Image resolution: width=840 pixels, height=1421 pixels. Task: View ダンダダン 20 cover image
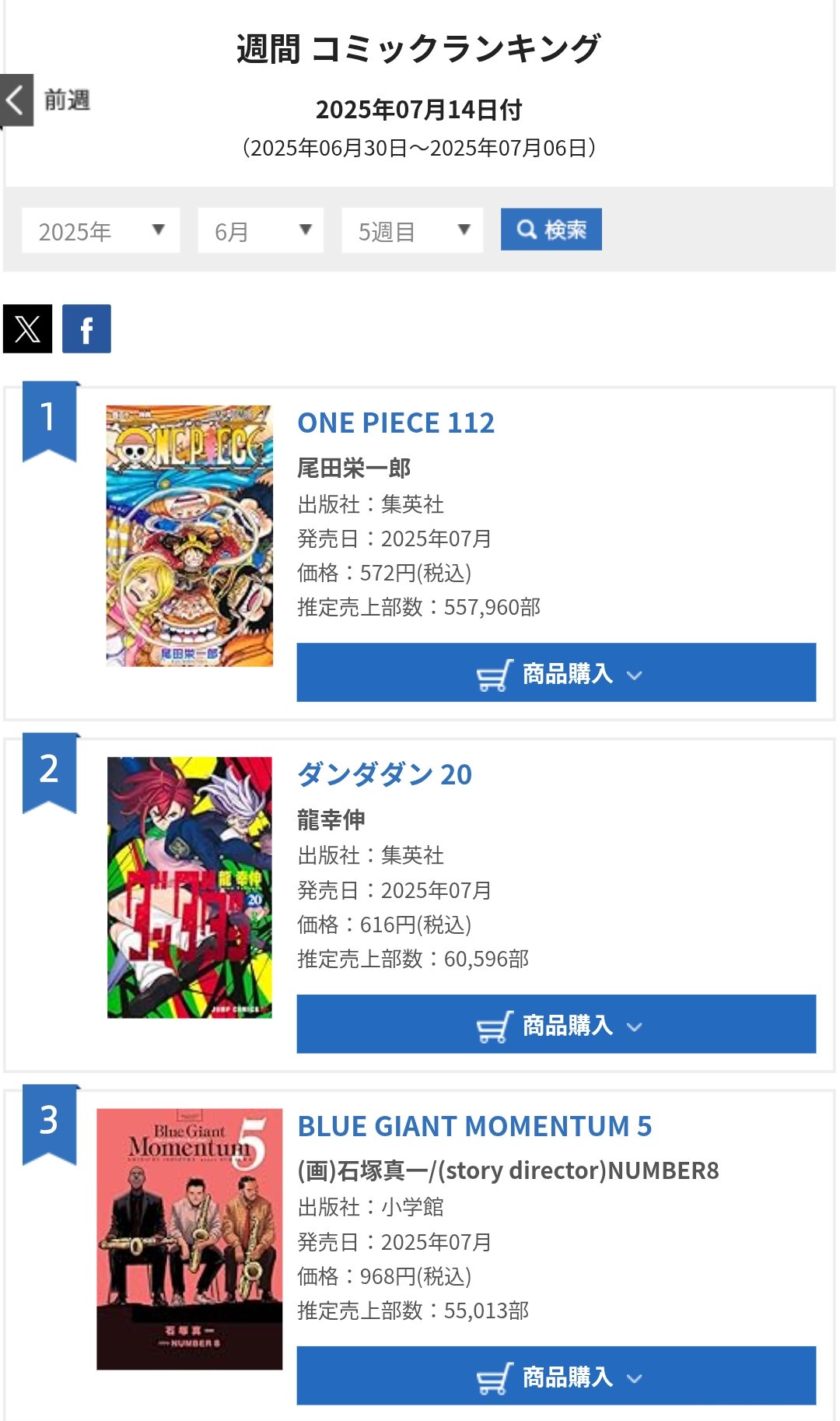190,887
